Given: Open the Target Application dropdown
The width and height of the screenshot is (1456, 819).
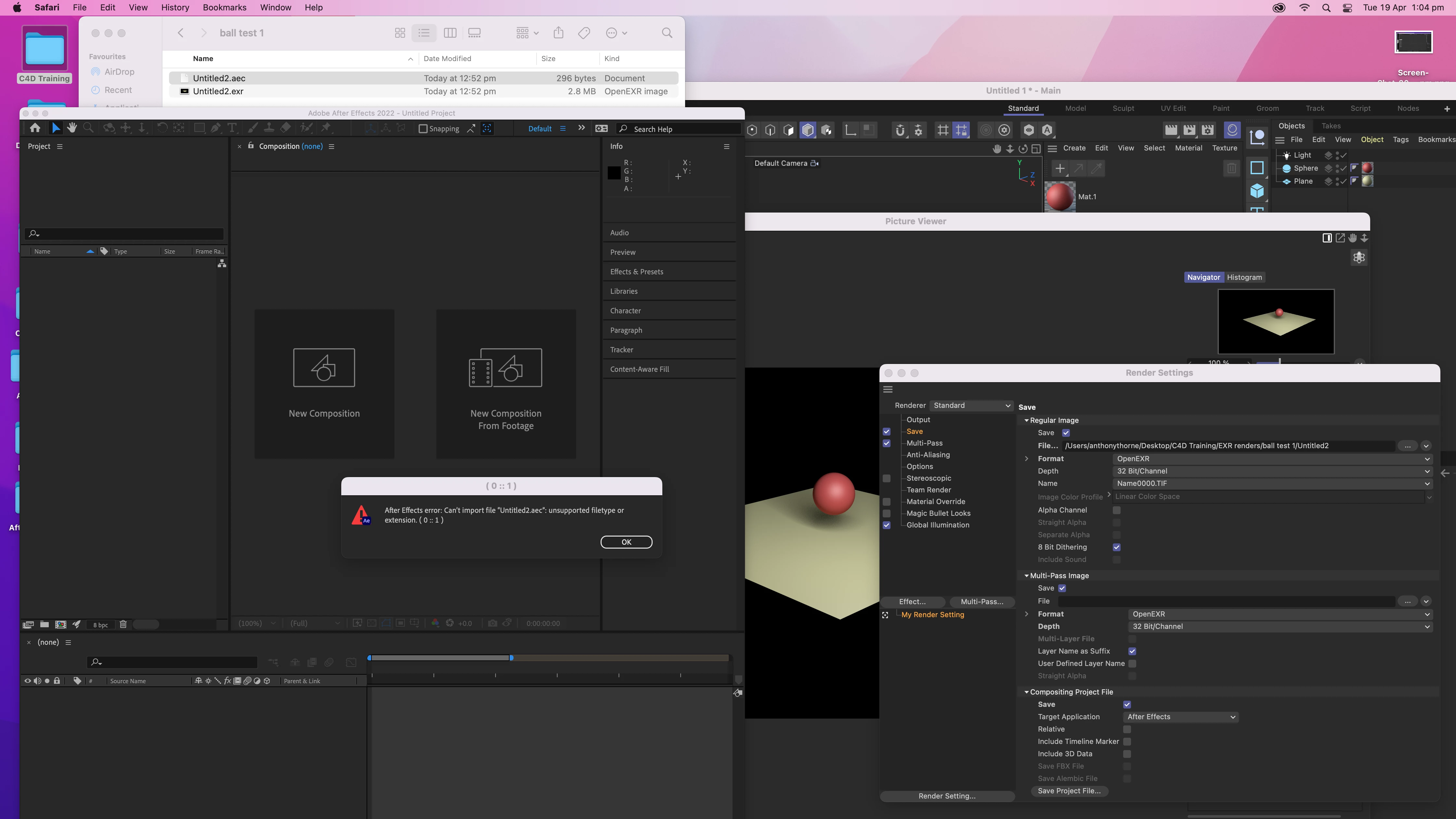Looking at the screenshot, I should tap(1180, 717).
